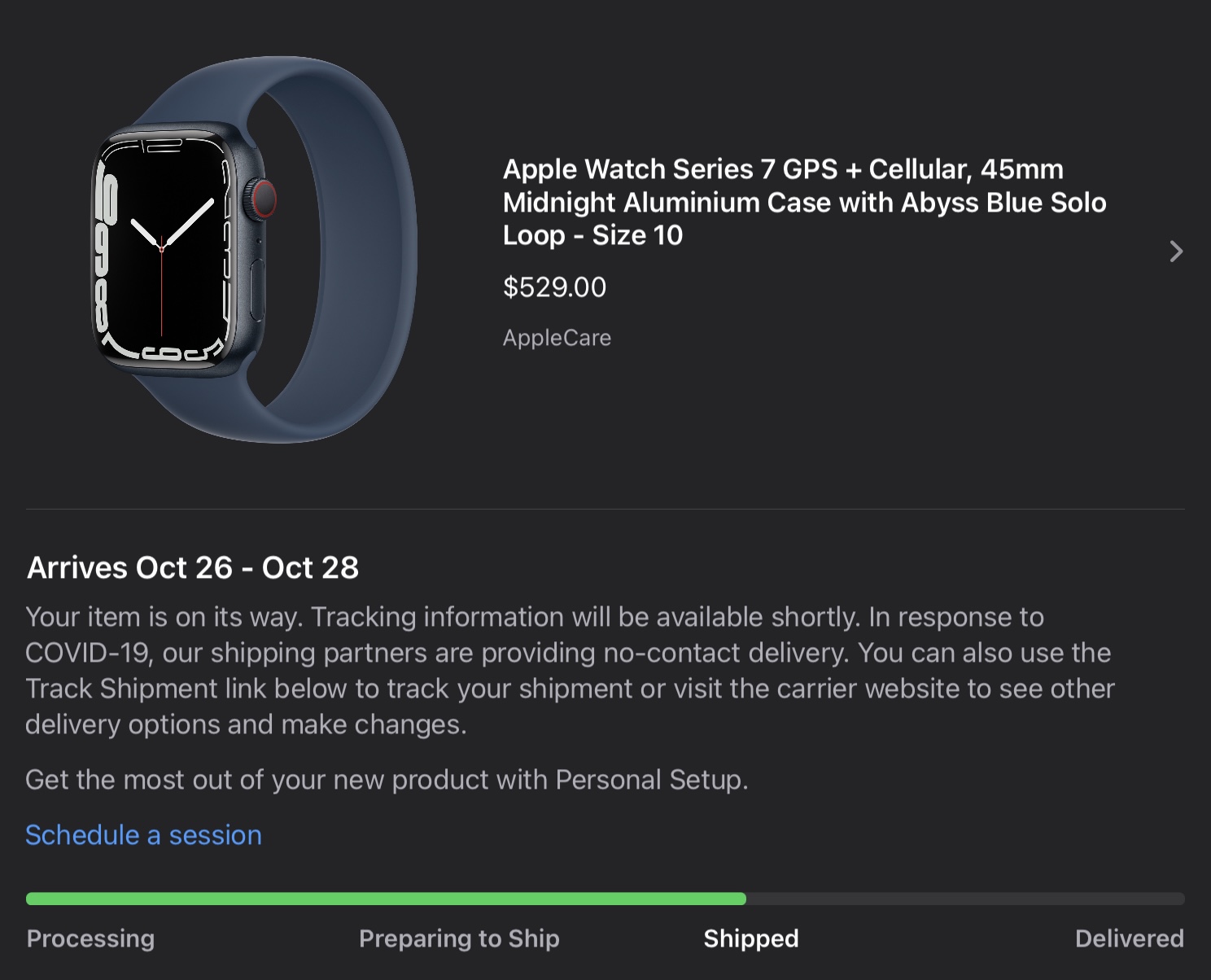
Task: Select the Preparing to Ship status step
Action: [459, 938]
